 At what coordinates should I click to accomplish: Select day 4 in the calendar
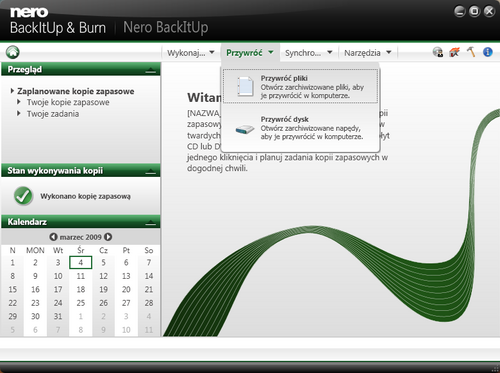tap(81, 262)
